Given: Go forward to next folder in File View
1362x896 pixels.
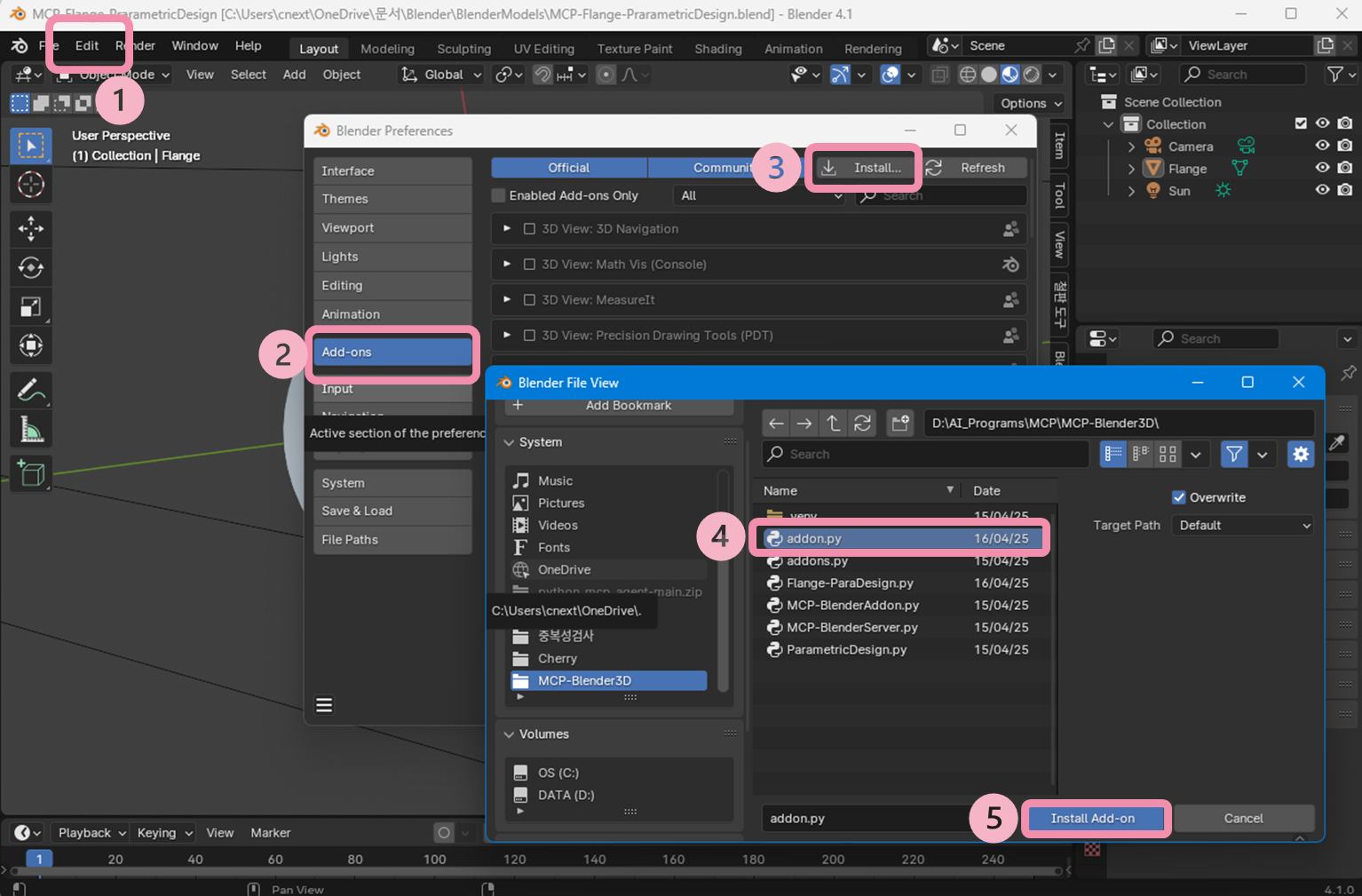Looking at the screenshot, I should pos(804,424).
